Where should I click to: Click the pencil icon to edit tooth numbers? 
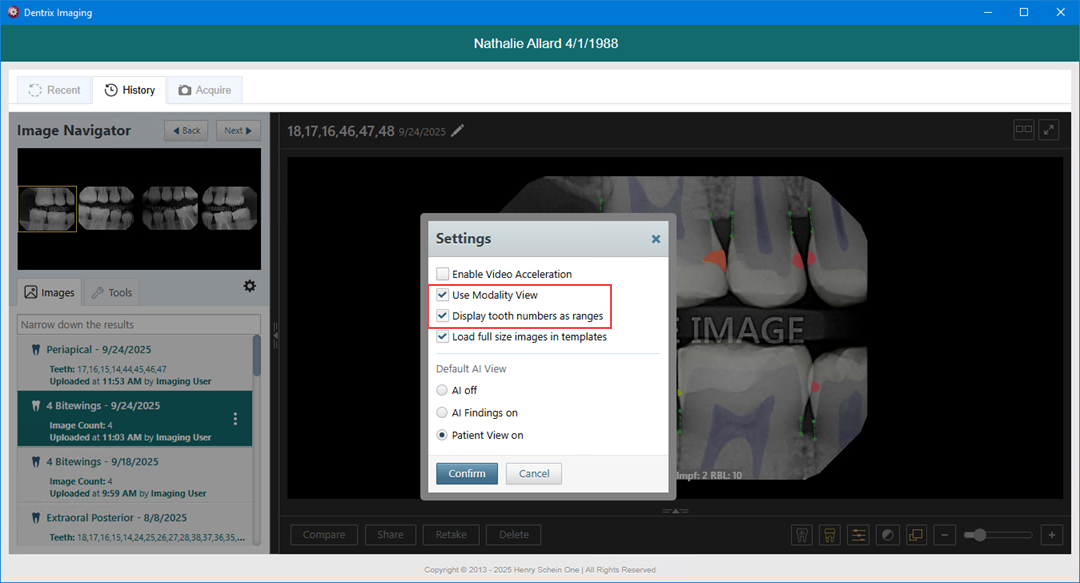458,130
